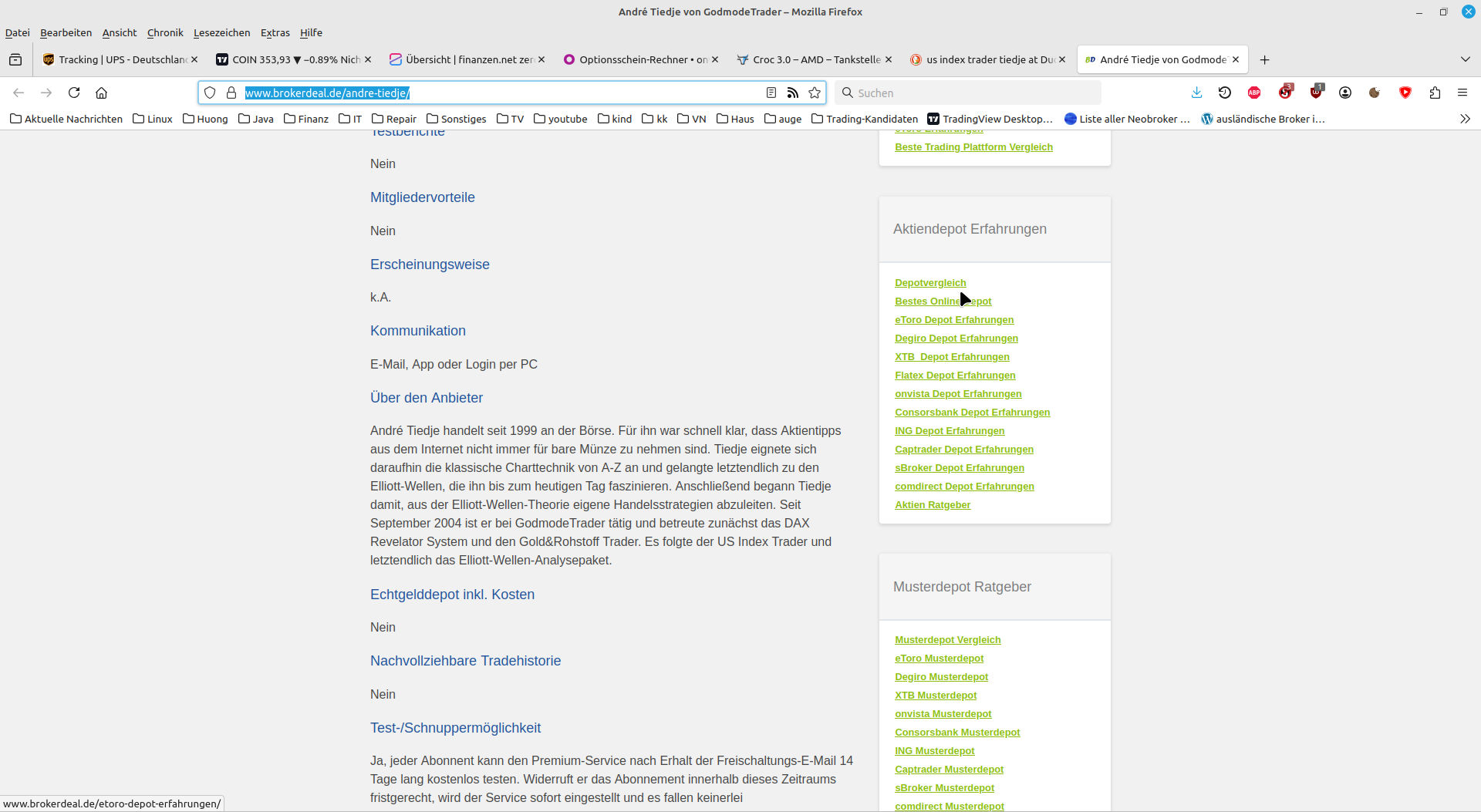
Task: Open the Lesezeichen menu
Action: pos(221,32)
